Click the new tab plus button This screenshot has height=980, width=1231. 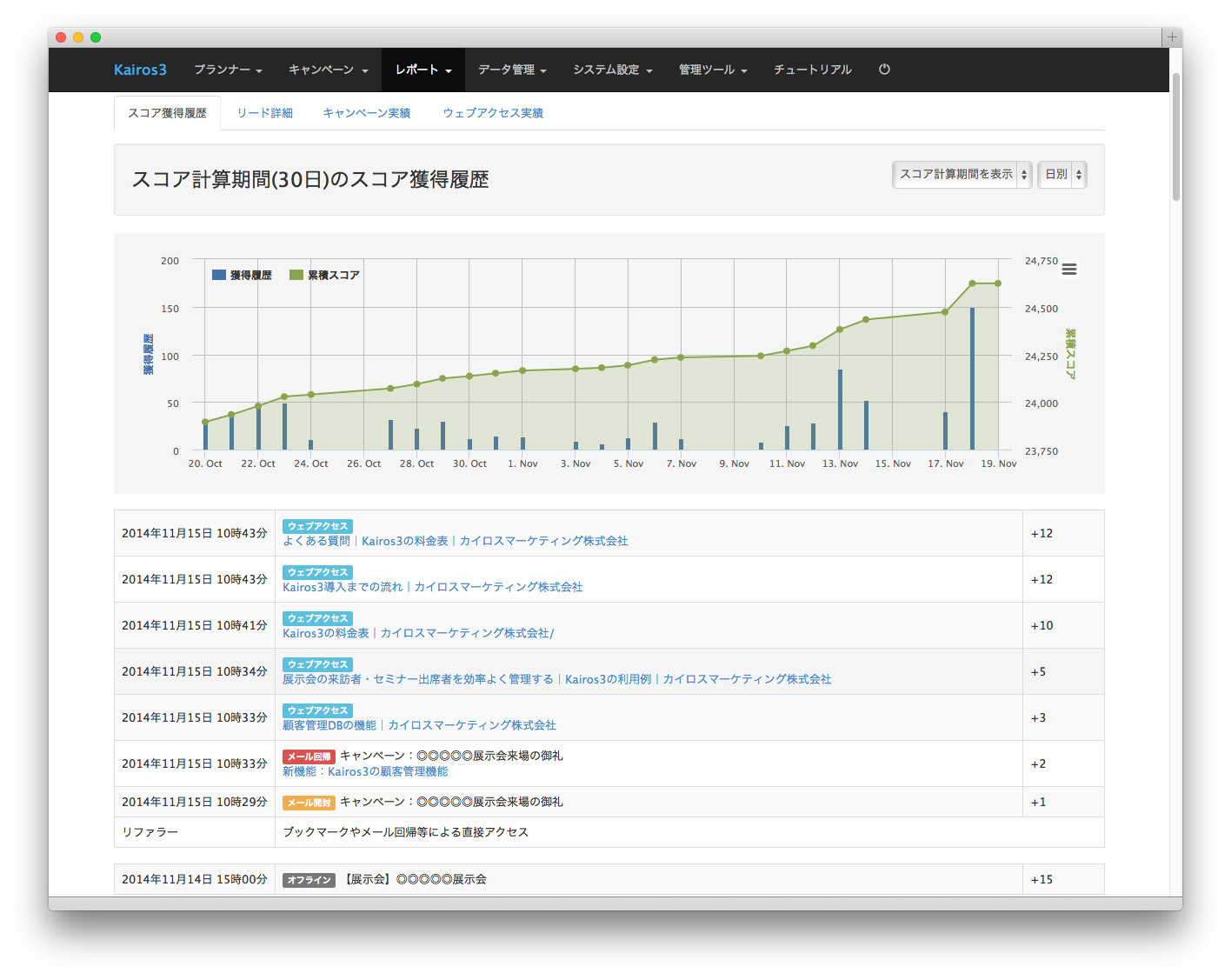1172,37
